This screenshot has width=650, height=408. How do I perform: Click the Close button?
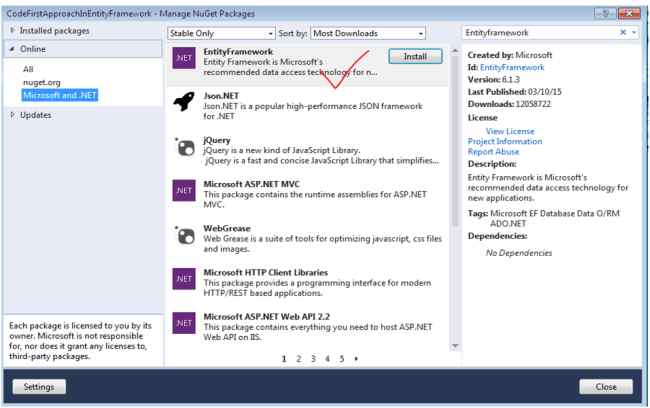coord(606,387)
